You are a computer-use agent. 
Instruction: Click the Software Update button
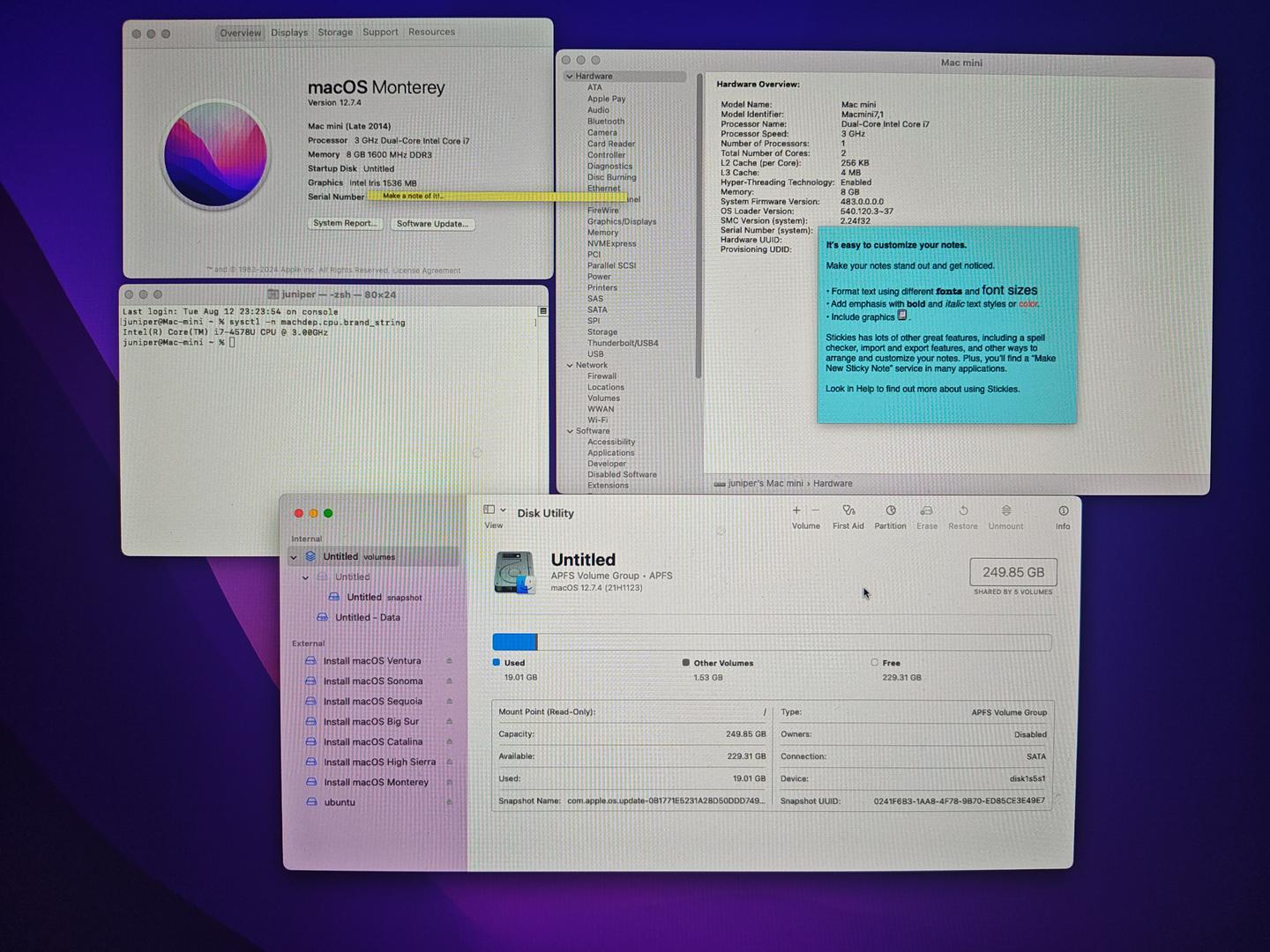432,224
